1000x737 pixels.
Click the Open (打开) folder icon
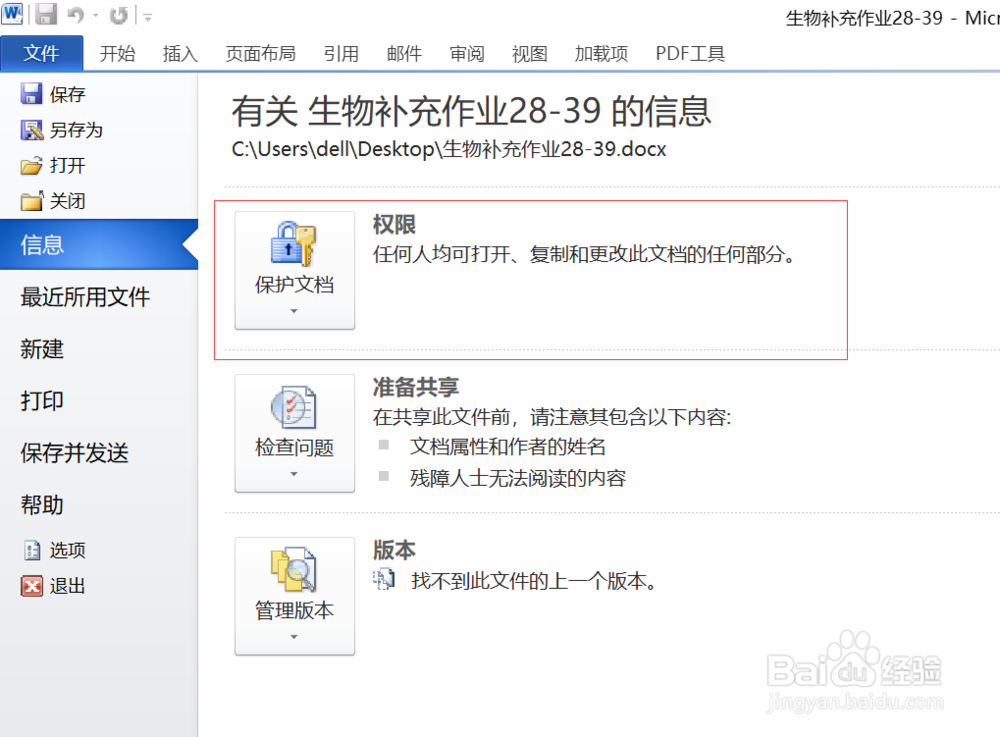pos(33,166)
